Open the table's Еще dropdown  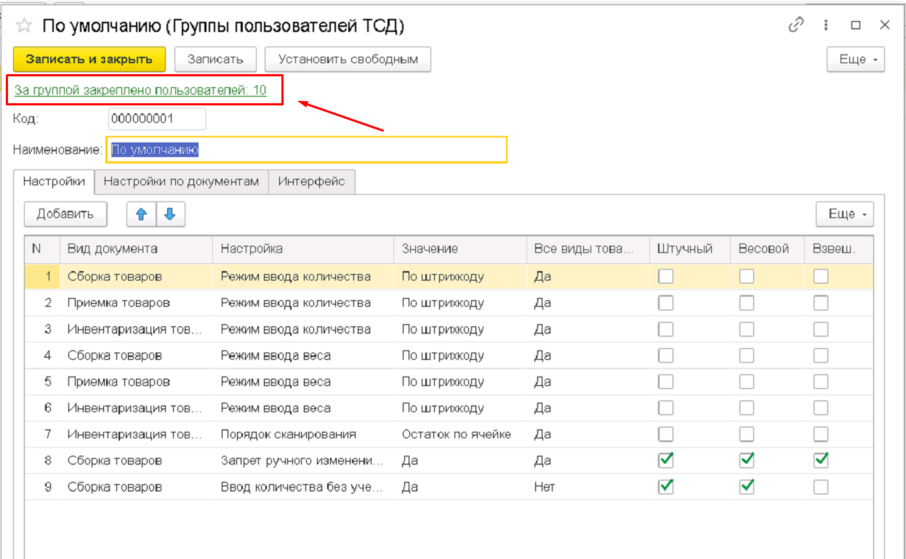[x=845, y=214]
